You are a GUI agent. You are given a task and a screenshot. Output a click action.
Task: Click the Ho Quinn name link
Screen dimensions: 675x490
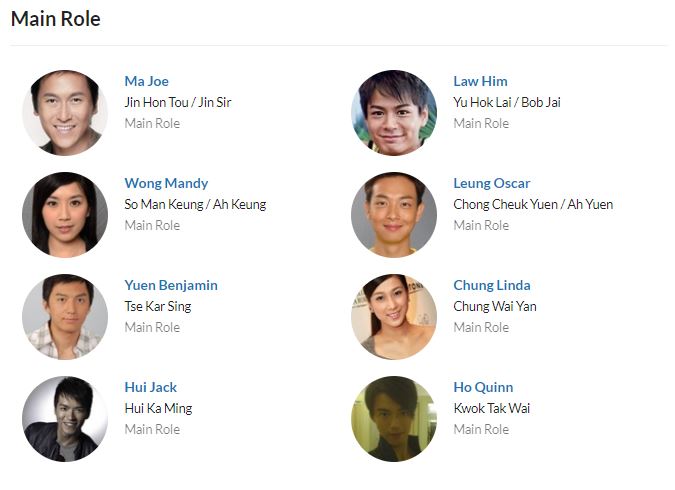point(483,387)
